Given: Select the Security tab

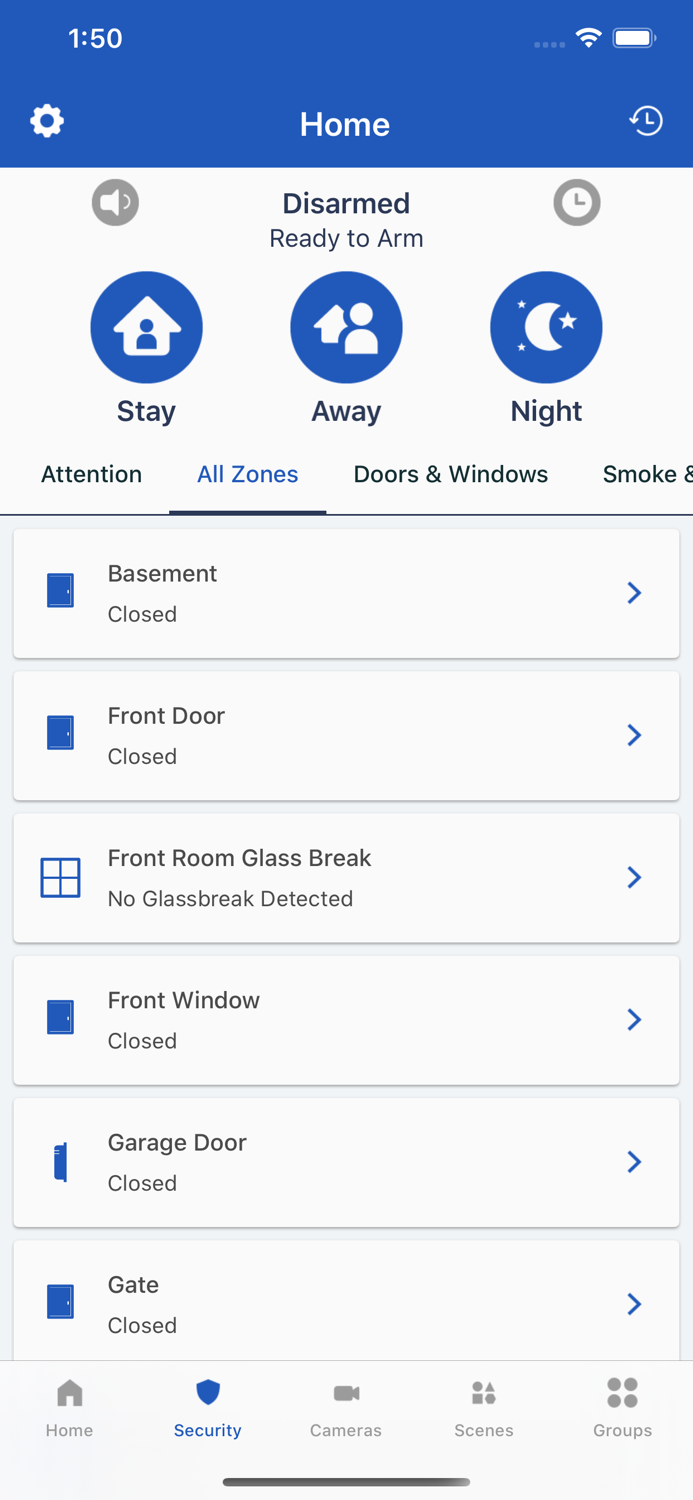Looking at the screenshot, I should coord(207,1408).
